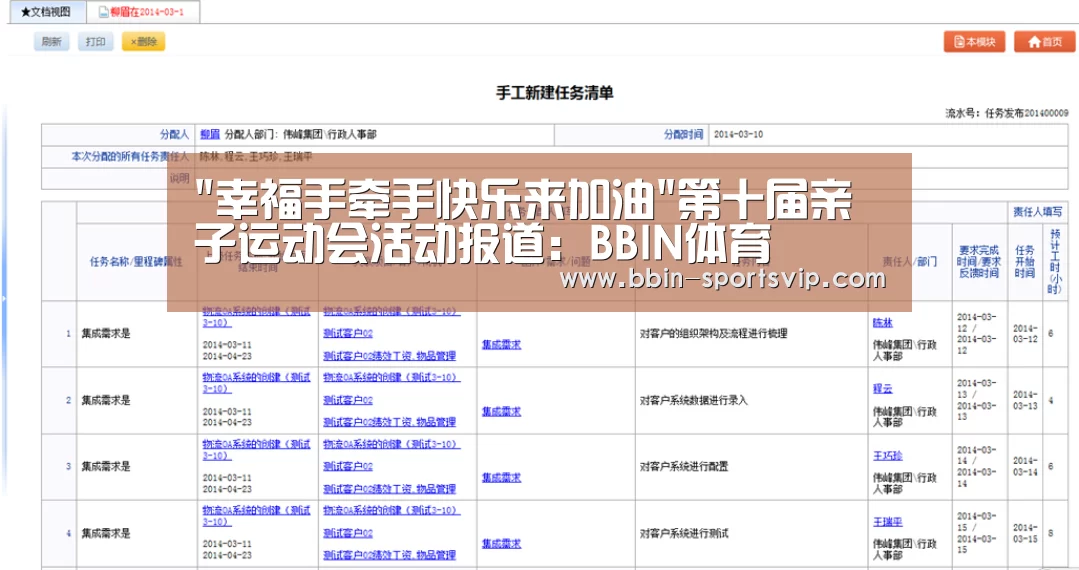The height and width of the screenshot is (570, 1079).
Task: Open 测试客户02绩效工资.物品管理 link in row 1
Action: point(389,356)
